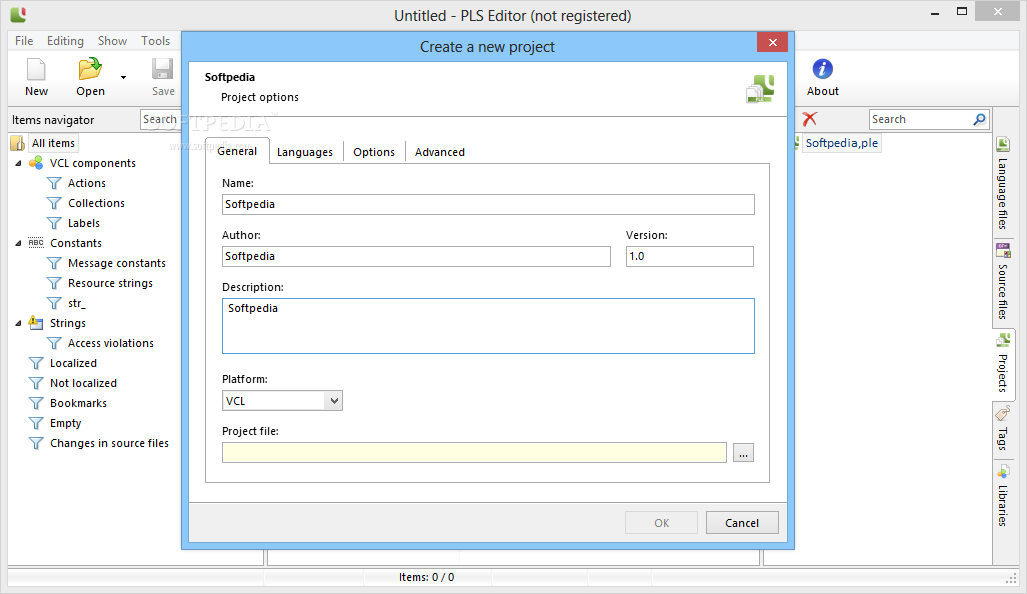Click the Bookmarks filter funnel icon

point(36,403)
